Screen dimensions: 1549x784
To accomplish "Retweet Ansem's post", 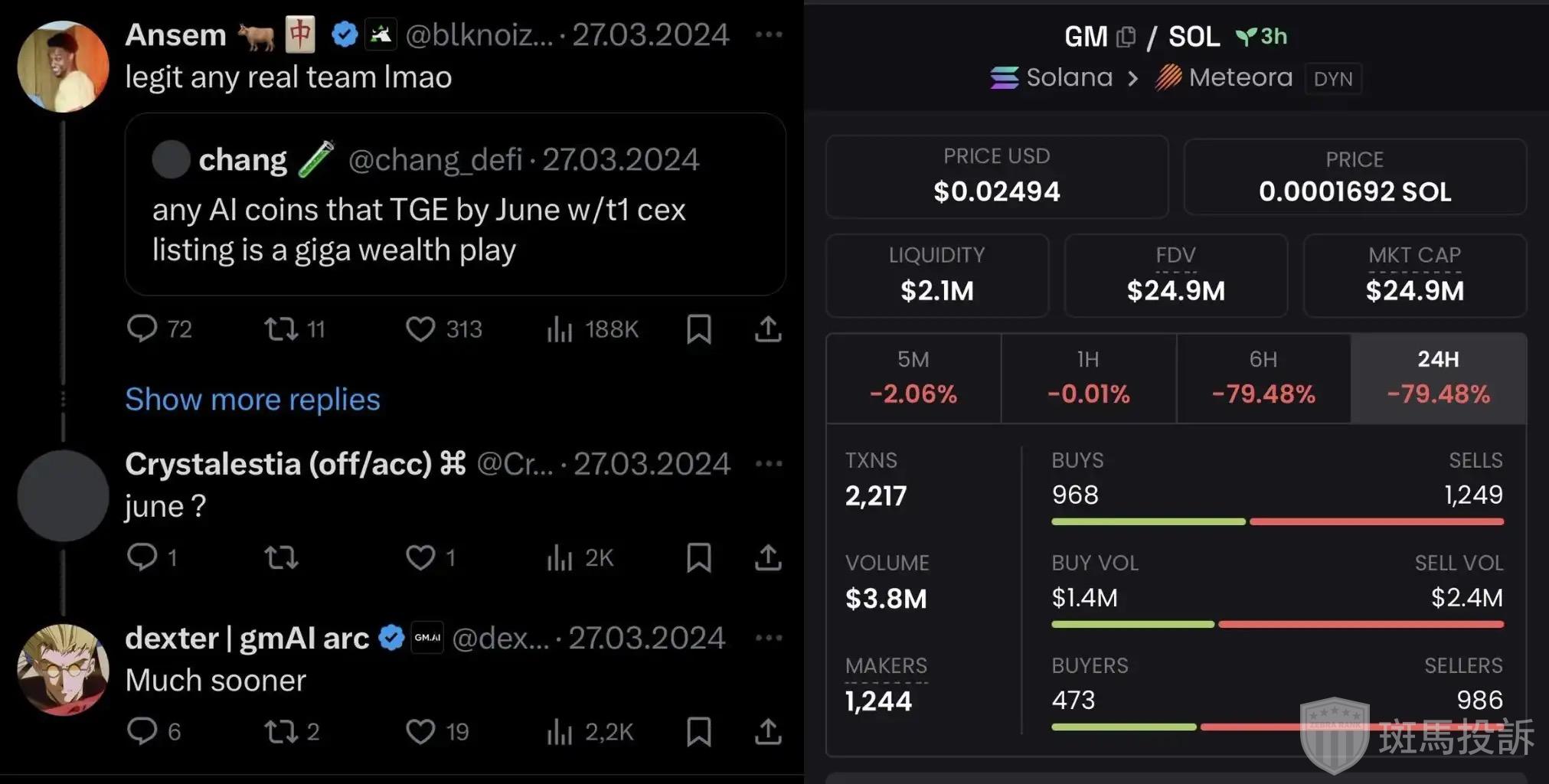I will click(281, 329).
